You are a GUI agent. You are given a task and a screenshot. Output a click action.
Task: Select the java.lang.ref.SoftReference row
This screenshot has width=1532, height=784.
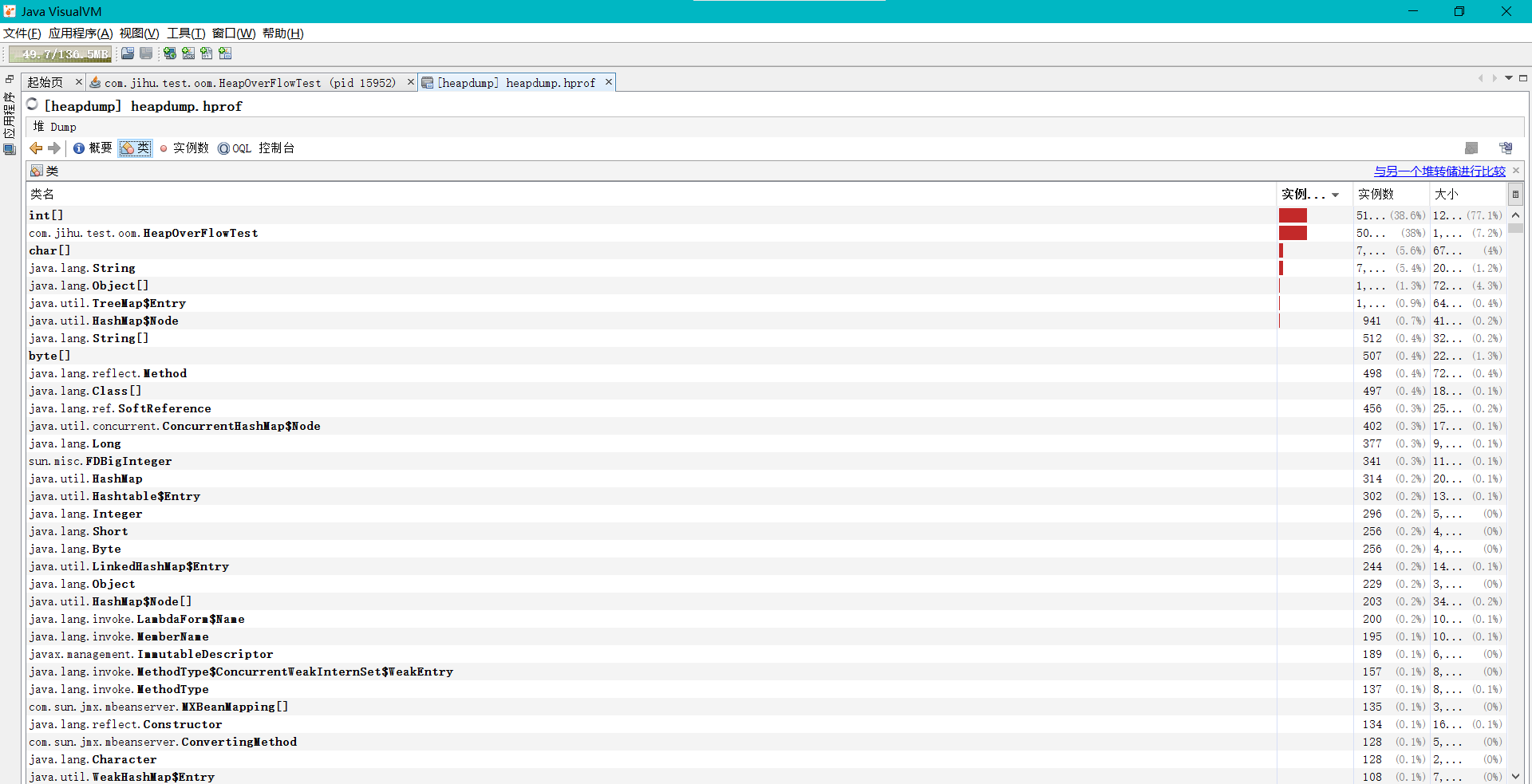tap(766, 408)
